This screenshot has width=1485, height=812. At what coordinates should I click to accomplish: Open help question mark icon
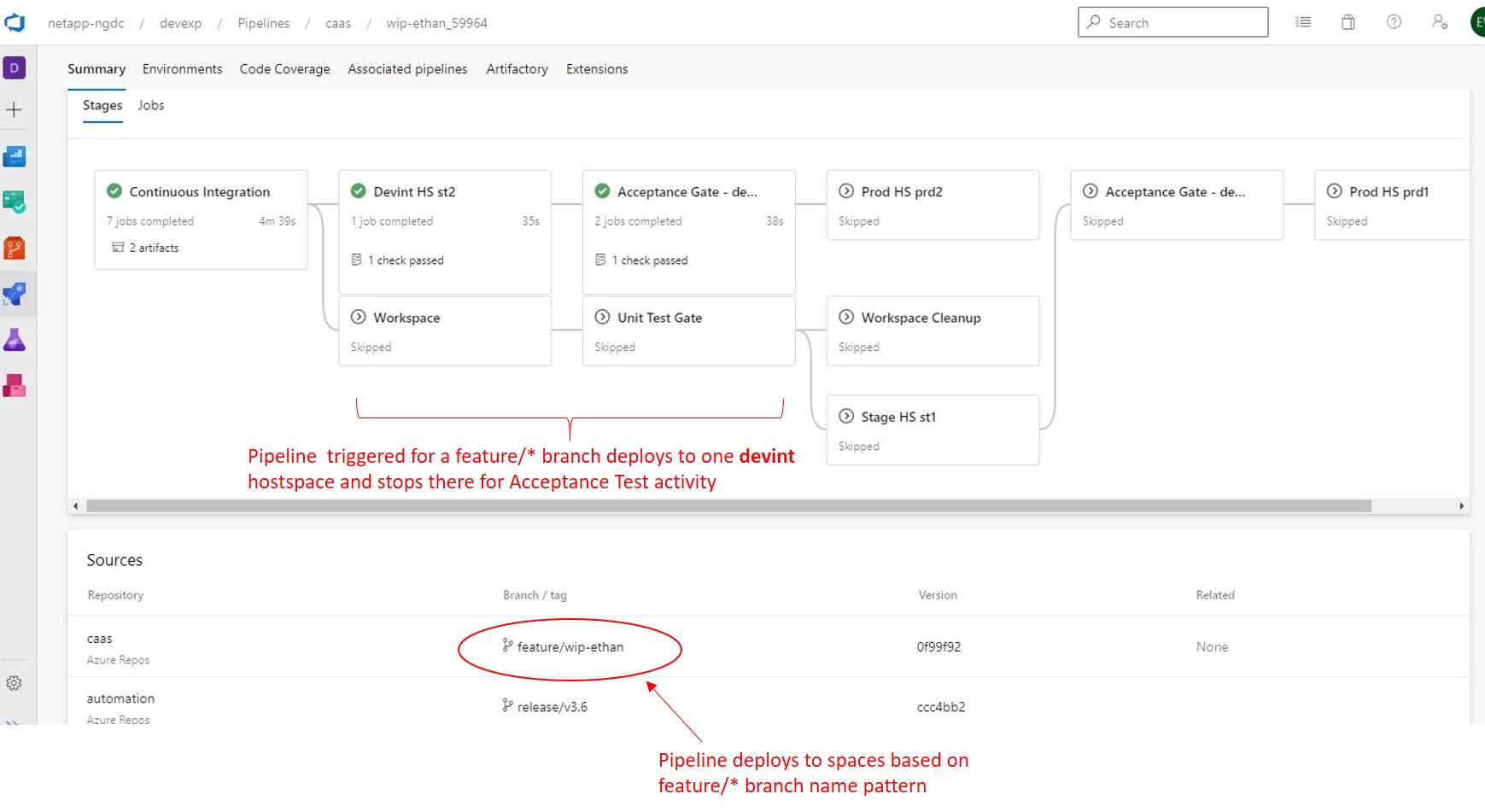pyautogui.click(x=1394, y=23)
